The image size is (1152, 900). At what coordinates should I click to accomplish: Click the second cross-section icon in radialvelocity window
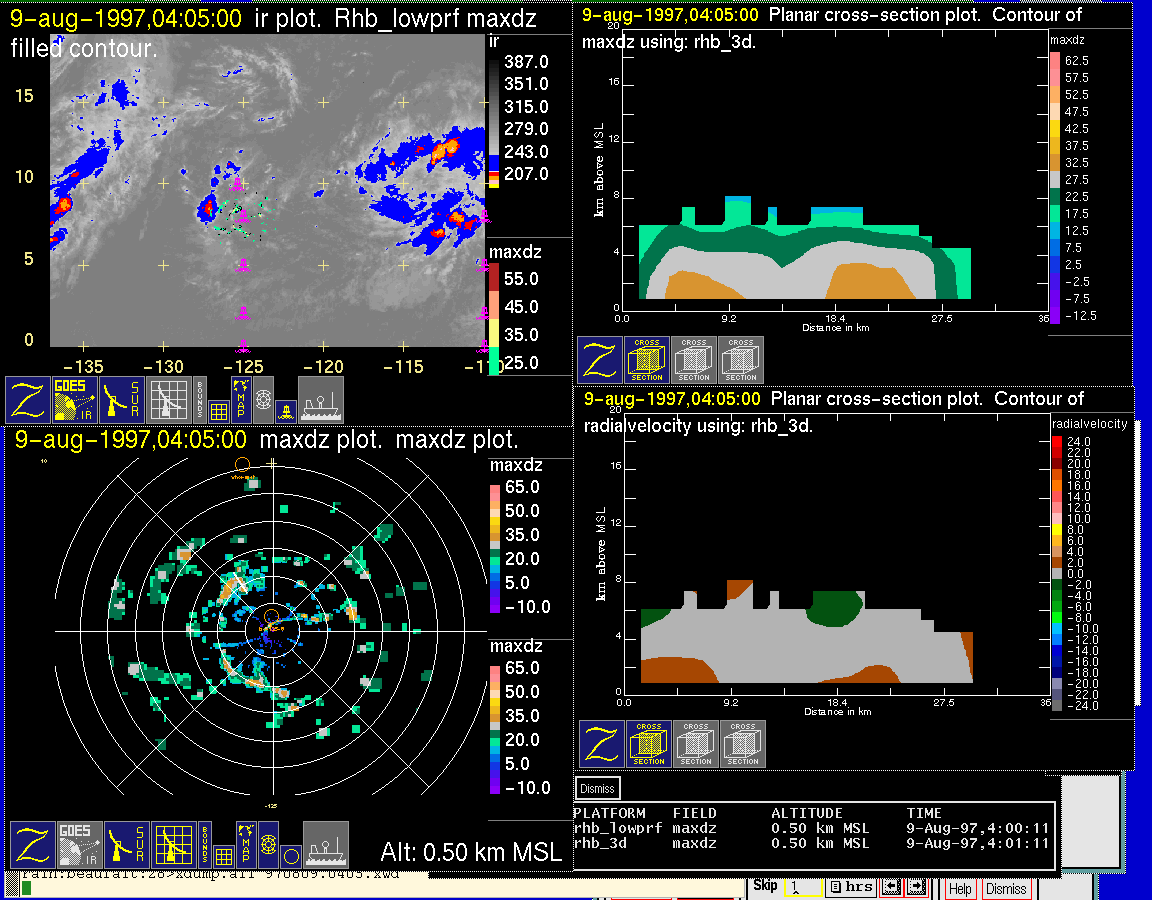coord(696,744)
